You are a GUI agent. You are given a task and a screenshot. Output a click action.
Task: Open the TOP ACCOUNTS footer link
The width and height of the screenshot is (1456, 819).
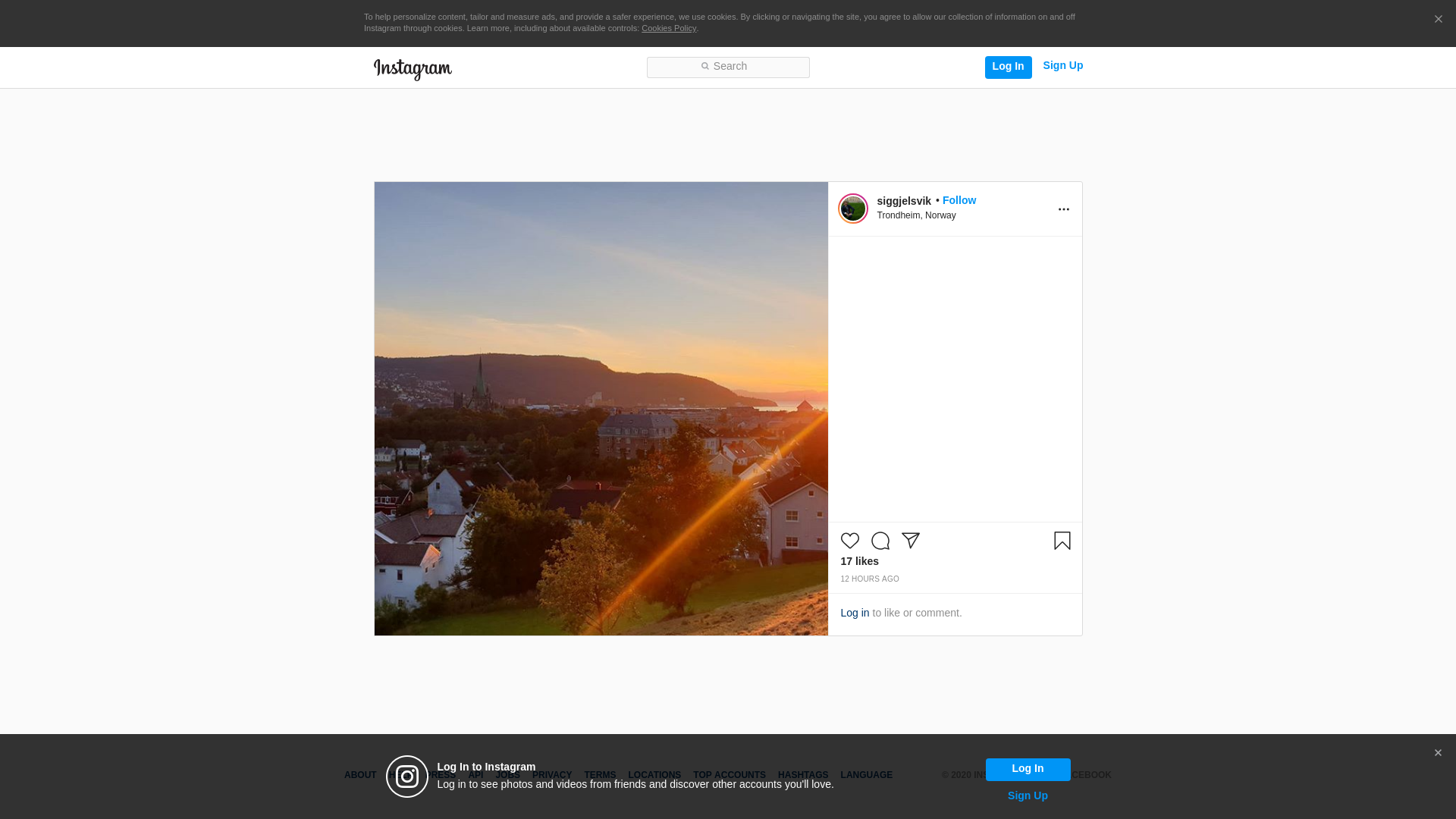click(729, 775)
